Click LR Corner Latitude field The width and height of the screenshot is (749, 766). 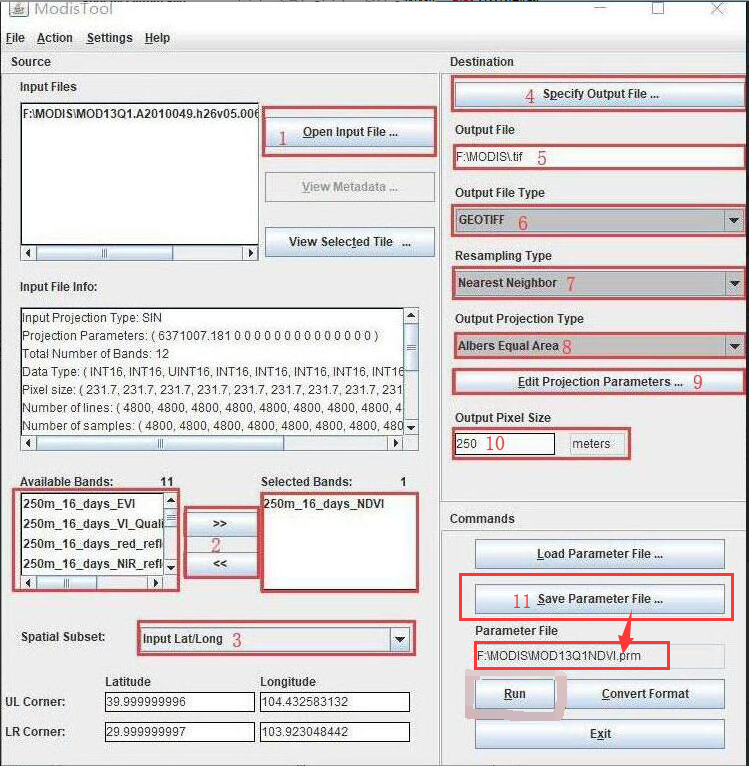click(180, 732)
